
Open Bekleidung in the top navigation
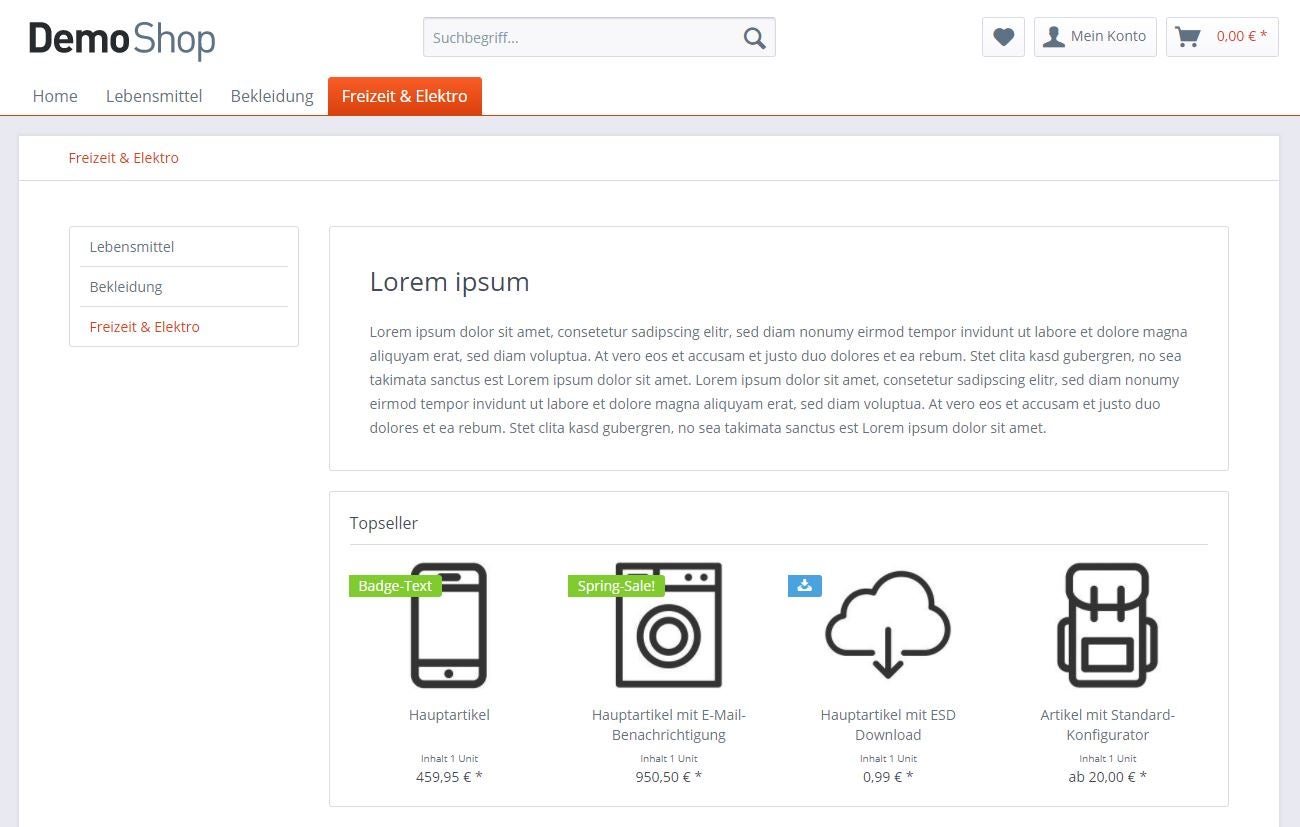point(272,96)
